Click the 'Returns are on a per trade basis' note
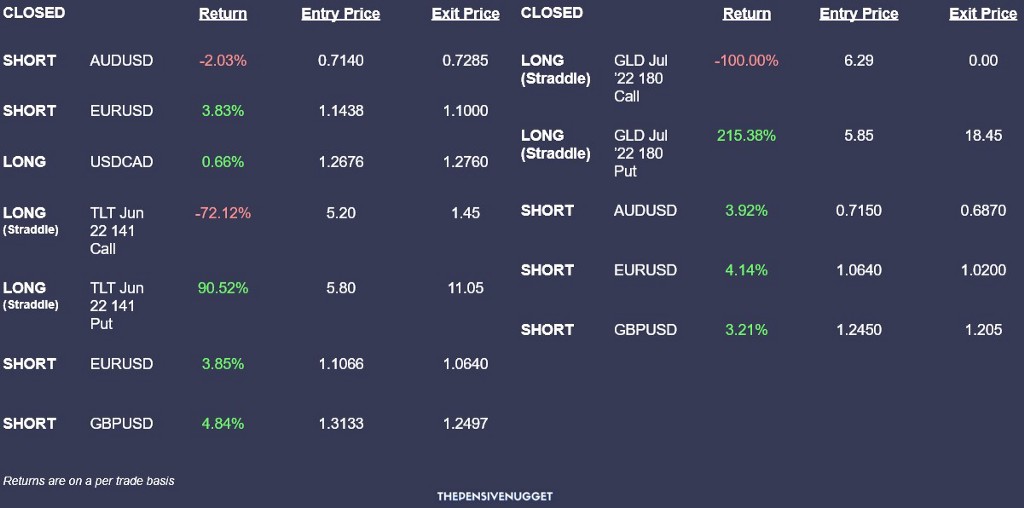The image size is (1024, 508). (89, 481)
